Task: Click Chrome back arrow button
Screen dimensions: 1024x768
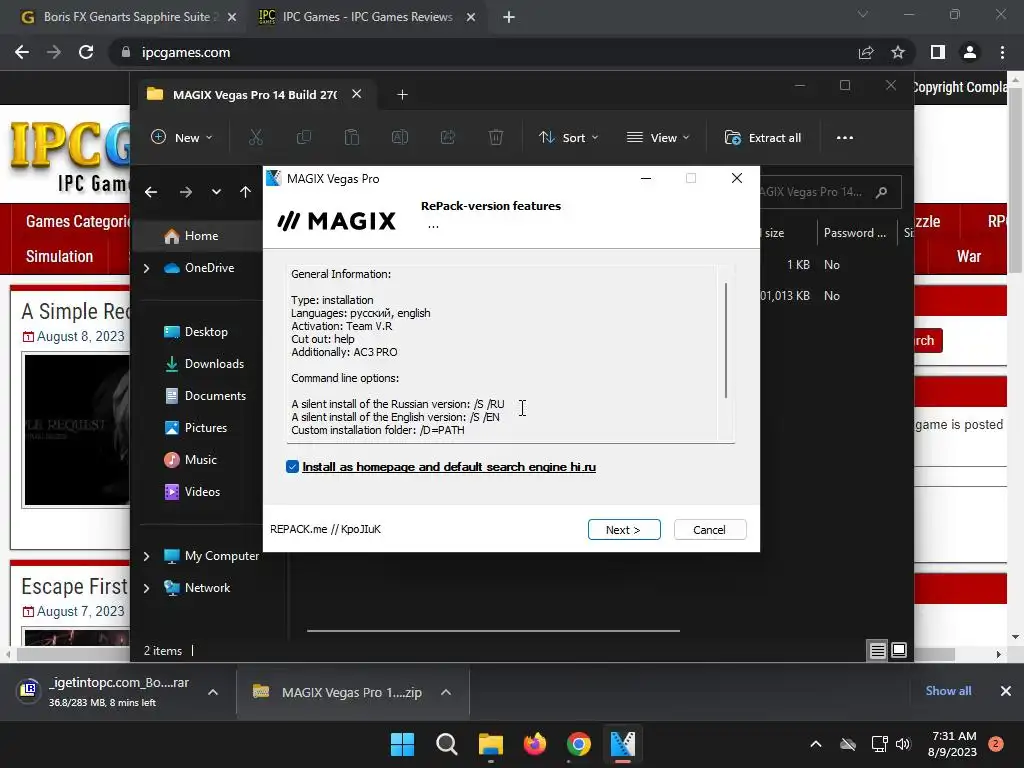Action: pyautogui.click(x=22, y=52)
